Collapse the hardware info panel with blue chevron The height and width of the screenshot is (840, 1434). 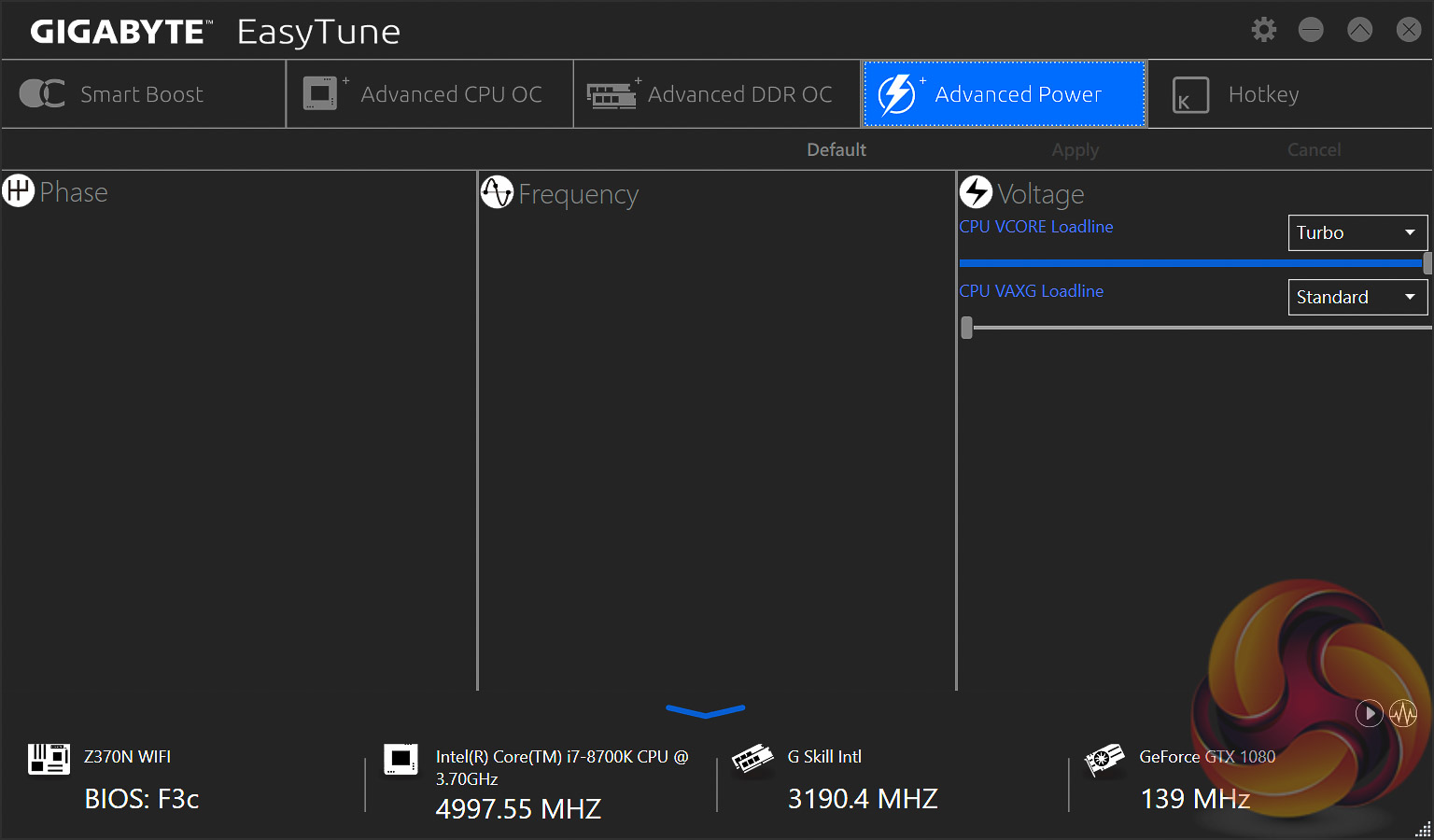pos(706,712)
